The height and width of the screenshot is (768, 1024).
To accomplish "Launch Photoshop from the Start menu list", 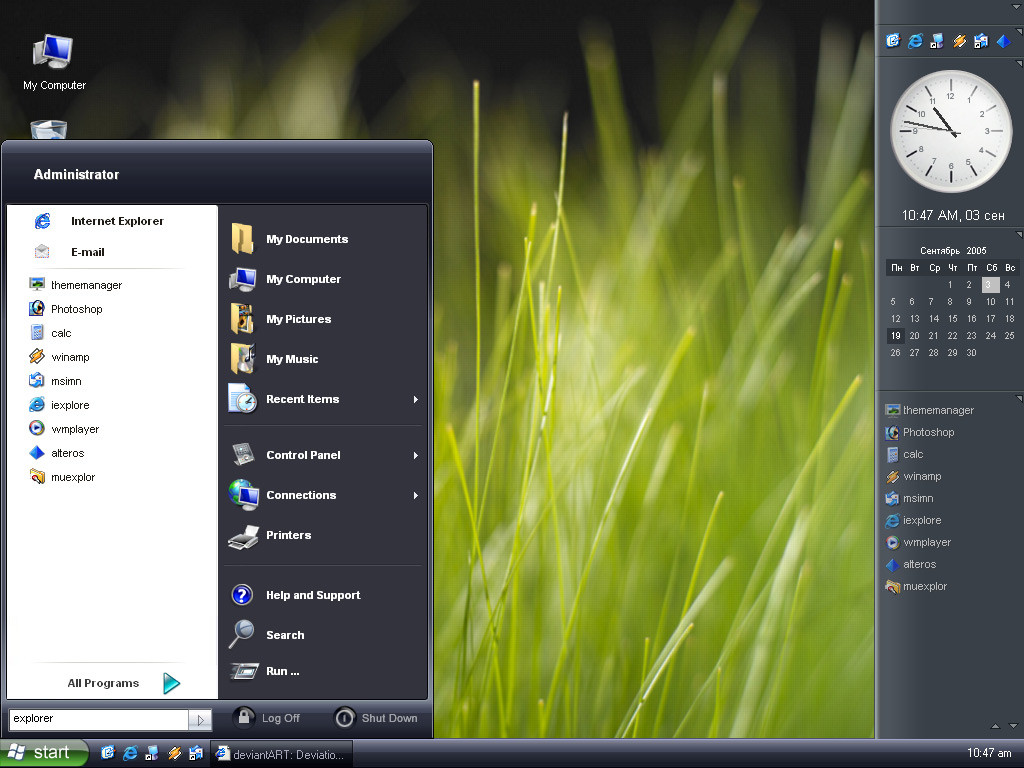I will click(65, 309).
